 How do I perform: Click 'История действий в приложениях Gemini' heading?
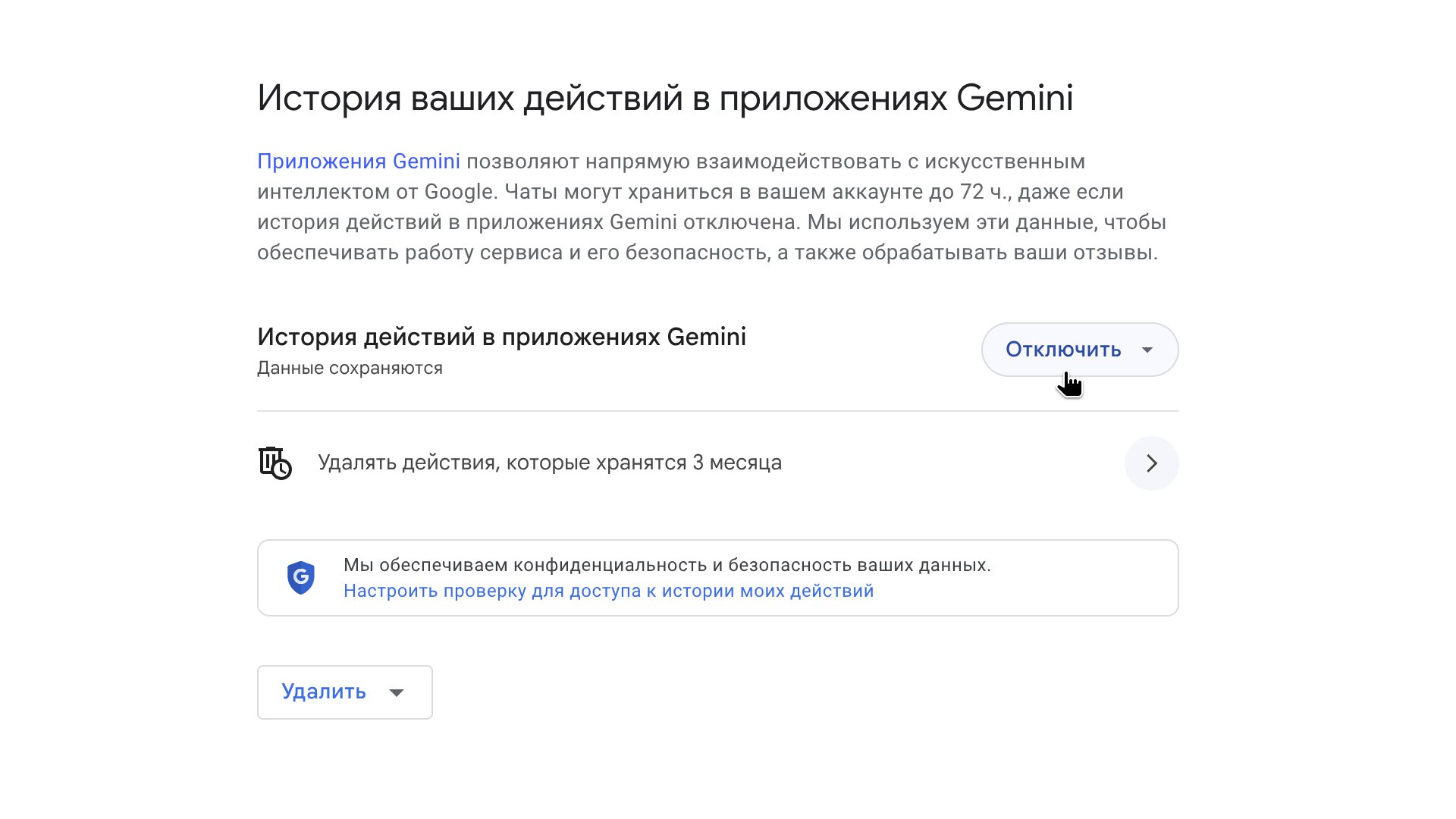[x=501, y=337]
